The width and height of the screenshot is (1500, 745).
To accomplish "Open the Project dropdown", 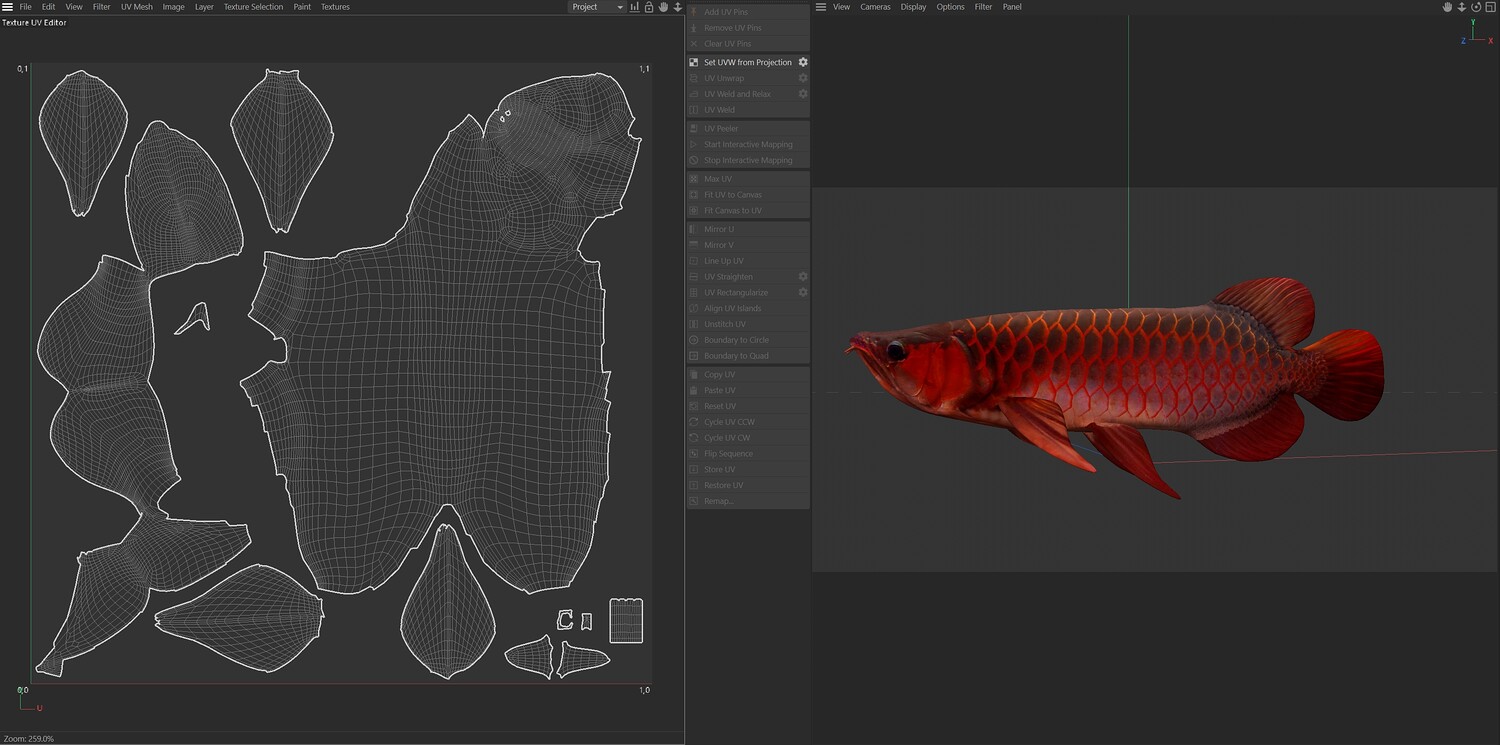I will [597, 7].
